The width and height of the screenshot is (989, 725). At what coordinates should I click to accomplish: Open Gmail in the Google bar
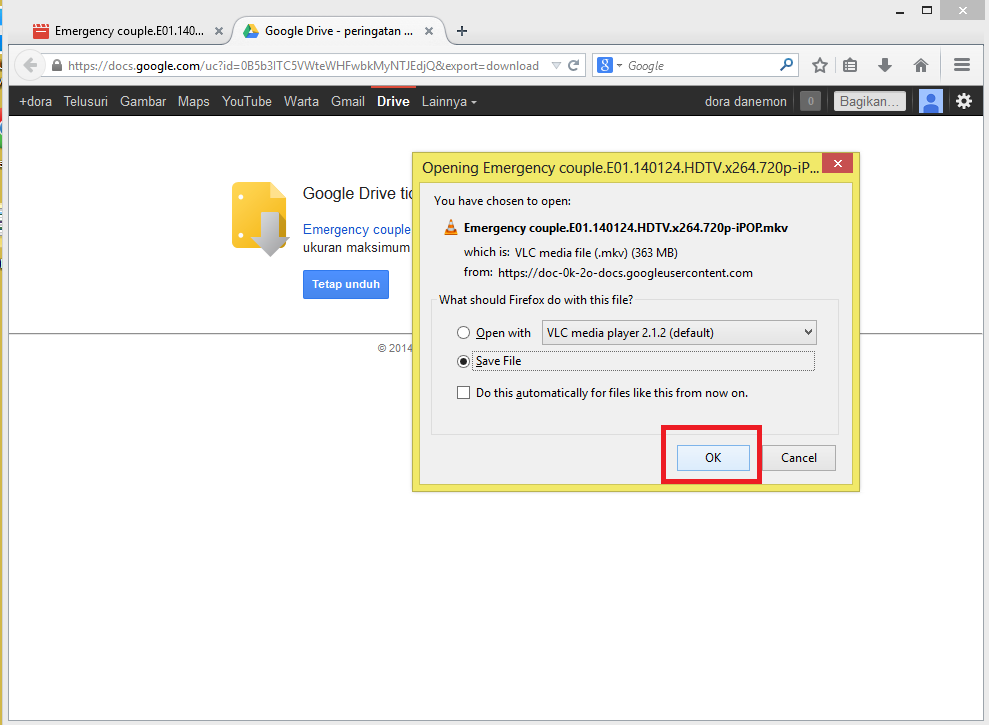click(348, 102)
